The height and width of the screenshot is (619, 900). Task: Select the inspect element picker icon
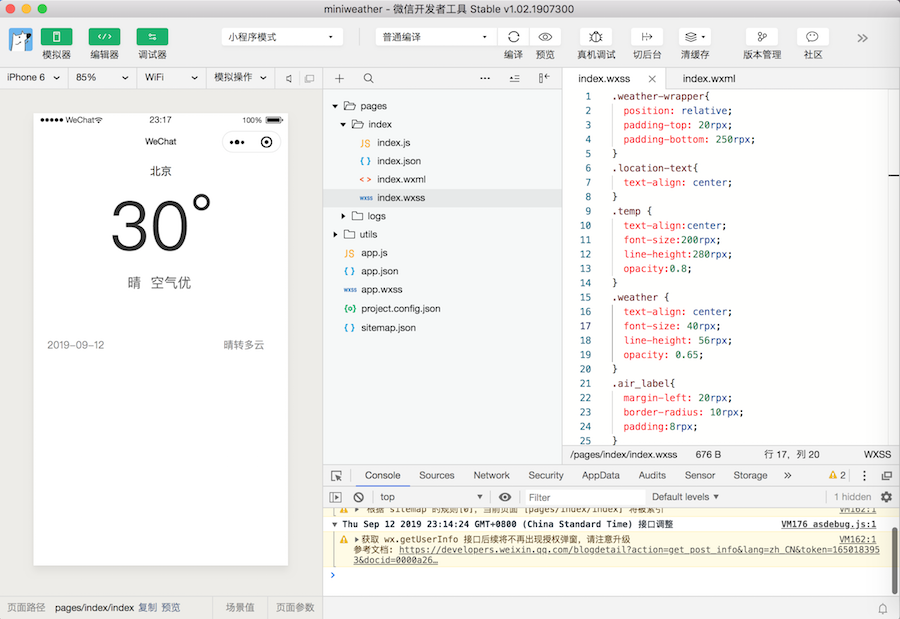pyautogui.click(x=337, y=476)
